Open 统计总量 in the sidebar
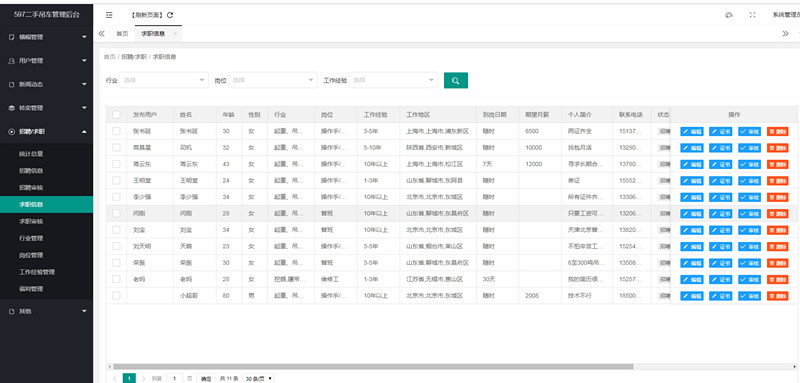800x383 pixels. coord(46,154)
